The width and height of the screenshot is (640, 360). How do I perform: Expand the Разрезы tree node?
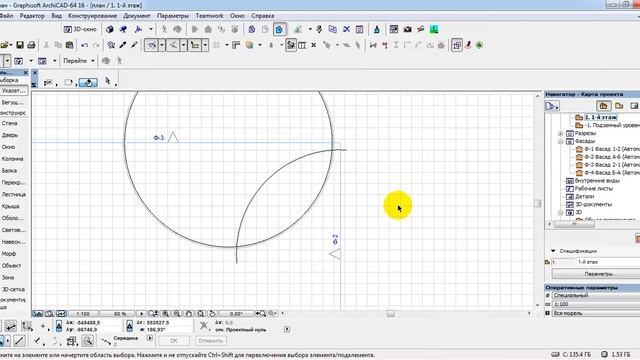[560, 133]
